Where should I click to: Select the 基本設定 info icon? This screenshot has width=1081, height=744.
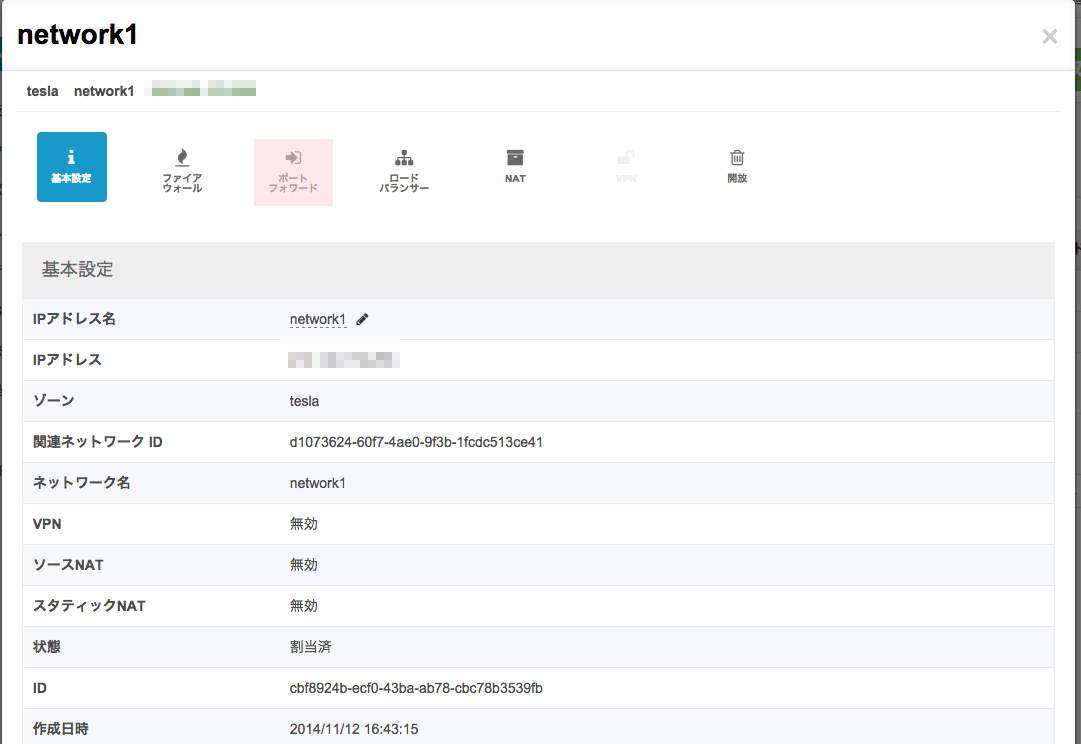pyautogui.click(x=71, y=166)
